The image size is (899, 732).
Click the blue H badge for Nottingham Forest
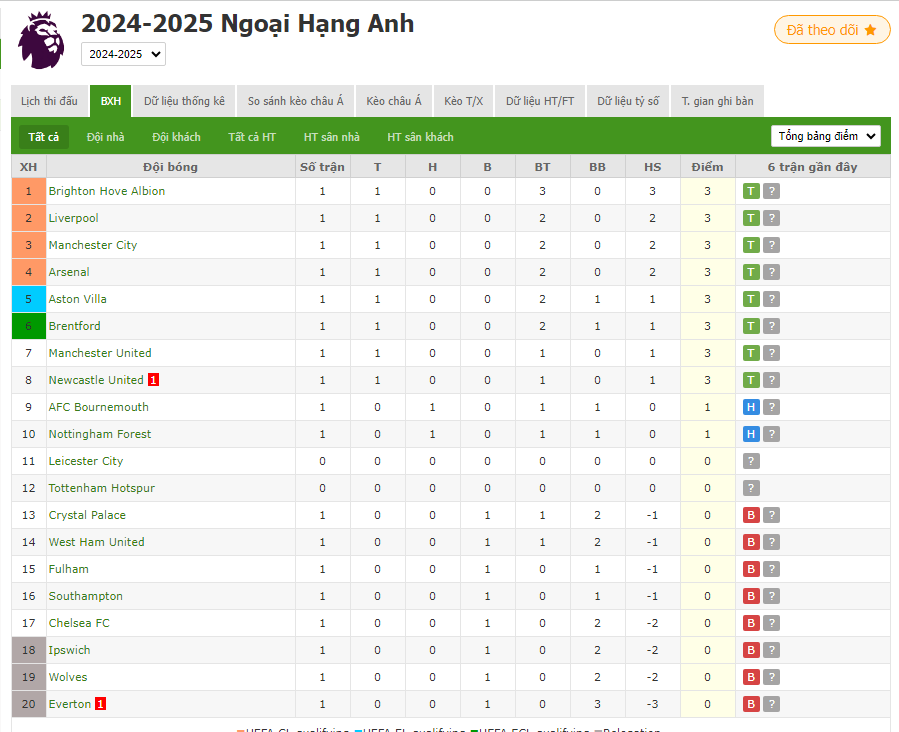[751, 434]
